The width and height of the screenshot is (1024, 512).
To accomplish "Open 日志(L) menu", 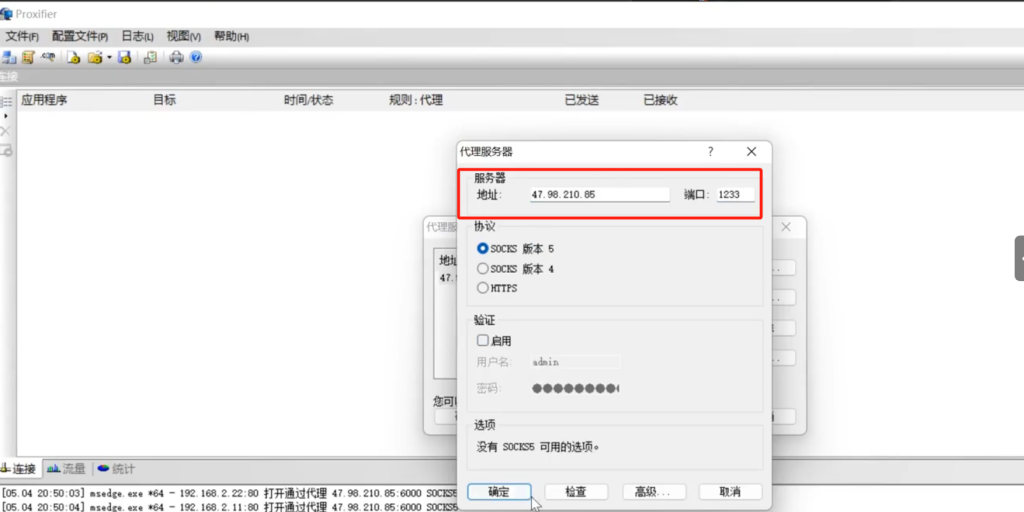I will coord(138,37).
